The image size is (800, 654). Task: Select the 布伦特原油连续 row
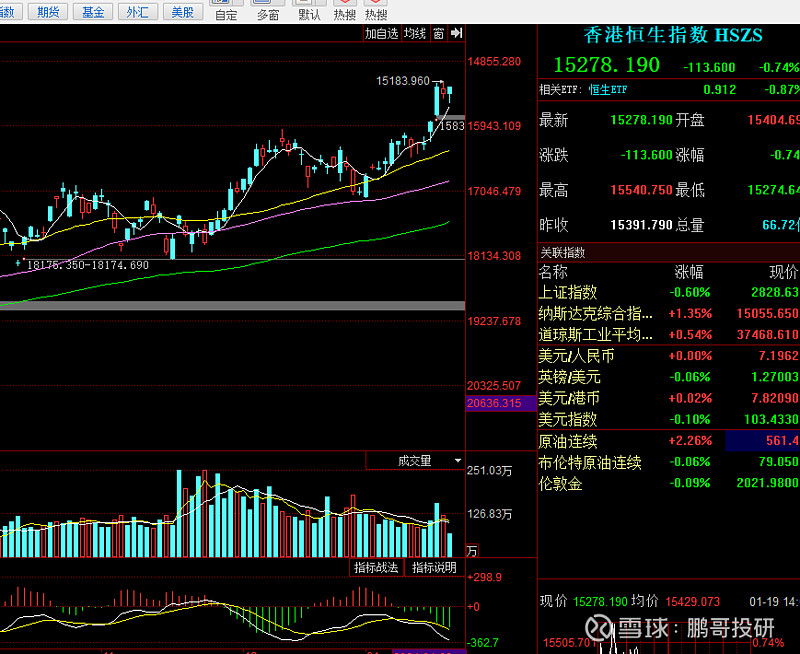click(668, 462)
